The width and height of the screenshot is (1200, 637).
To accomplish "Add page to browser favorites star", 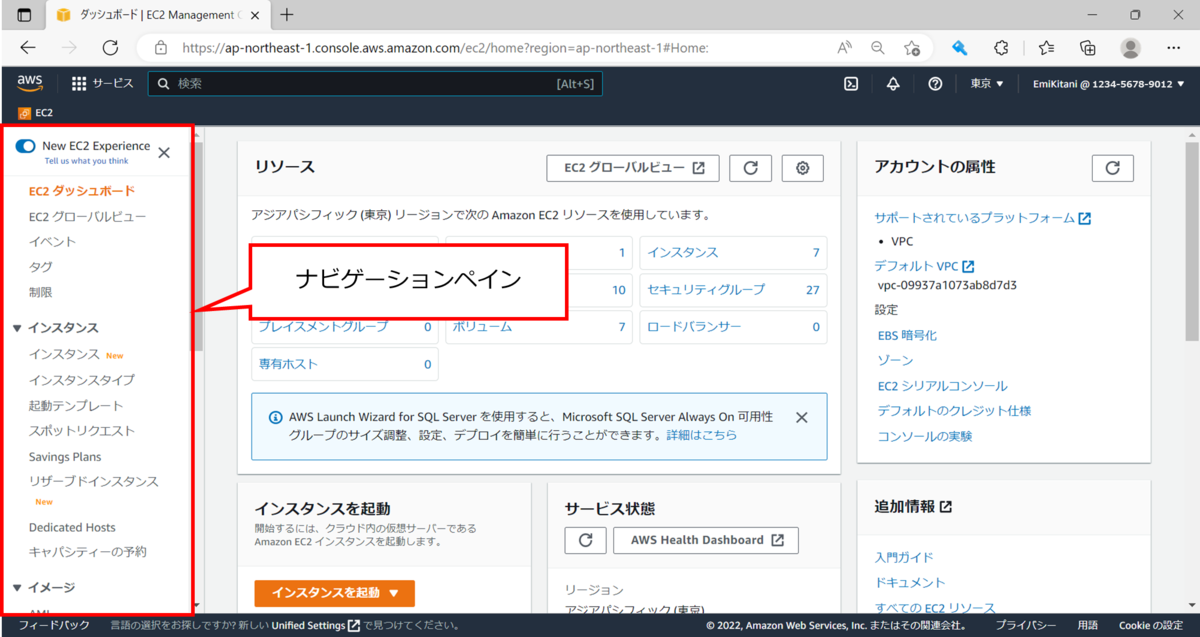I will tap(911, 47).
